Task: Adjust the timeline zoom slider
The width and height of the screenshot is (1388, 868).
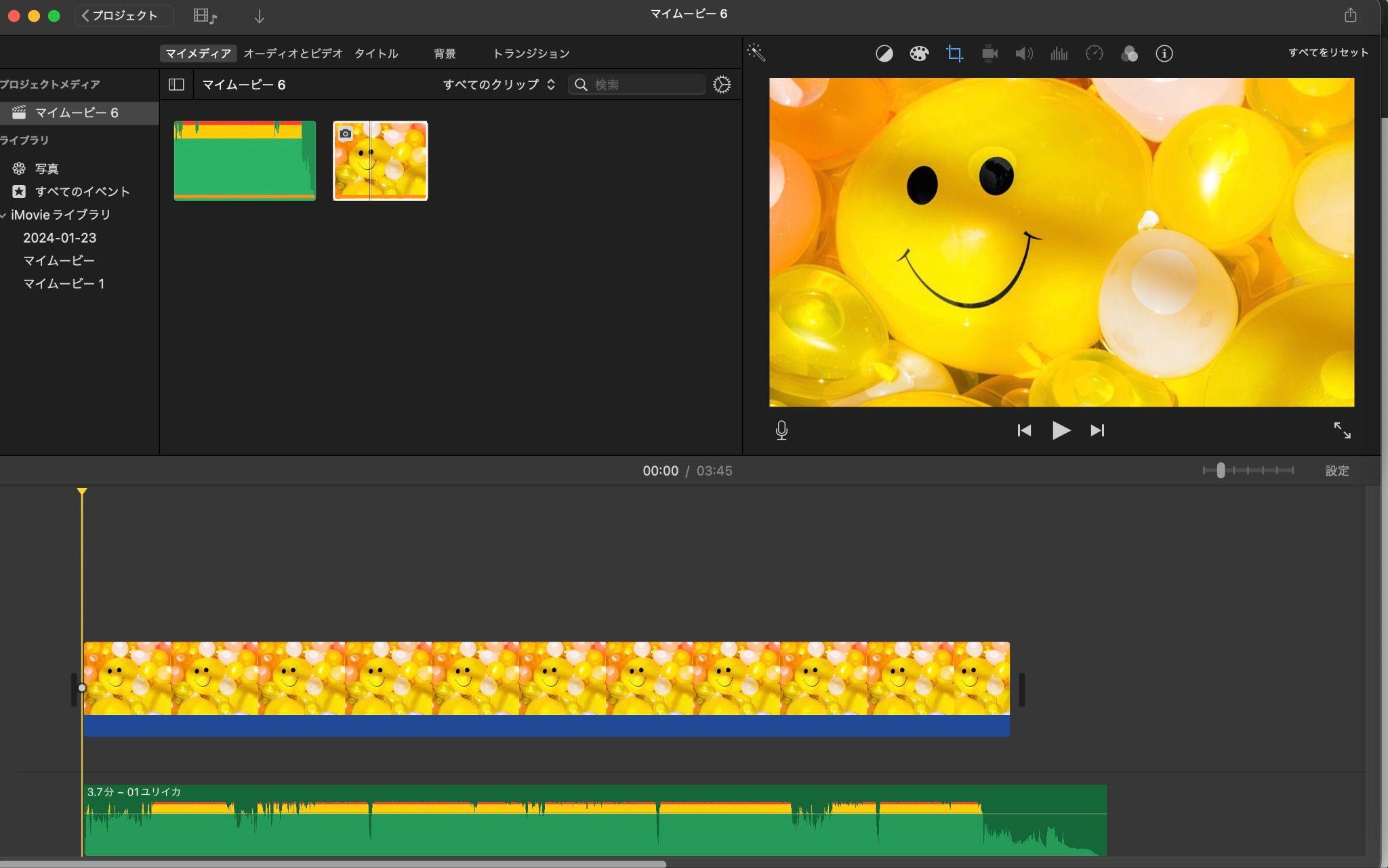Action: 1221,470
